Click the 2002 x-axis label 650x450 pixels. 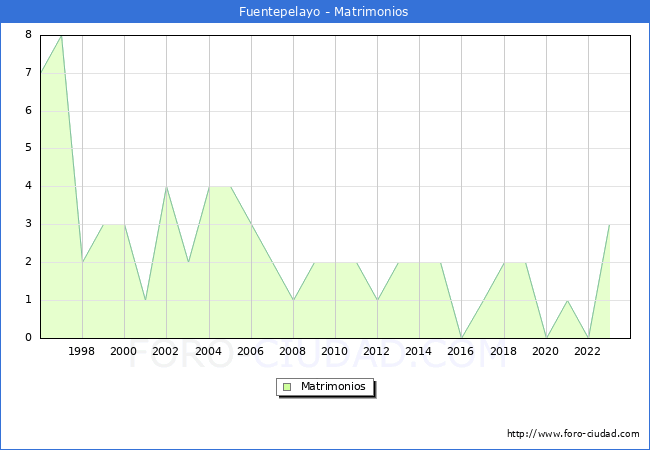[x=165, y=351]
